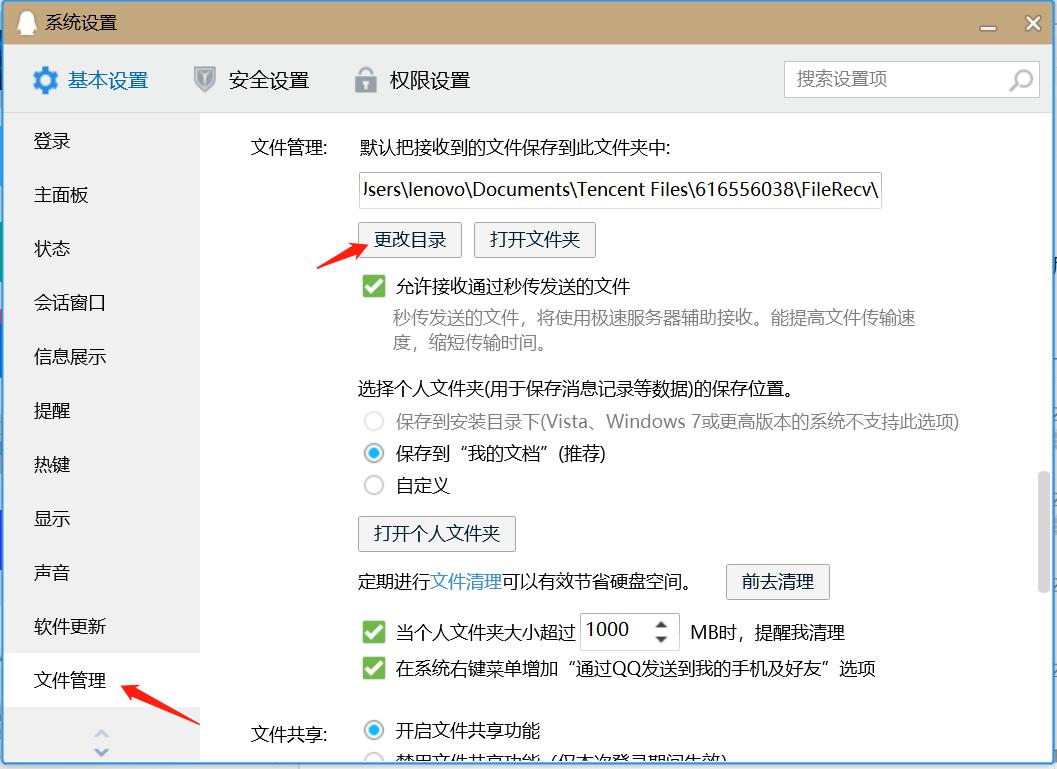Toggle the 当个人文件夹大小超过 reminder checkbox
Image resolution: width=1057 pixels, height=769 pixels.
[373, 631]
